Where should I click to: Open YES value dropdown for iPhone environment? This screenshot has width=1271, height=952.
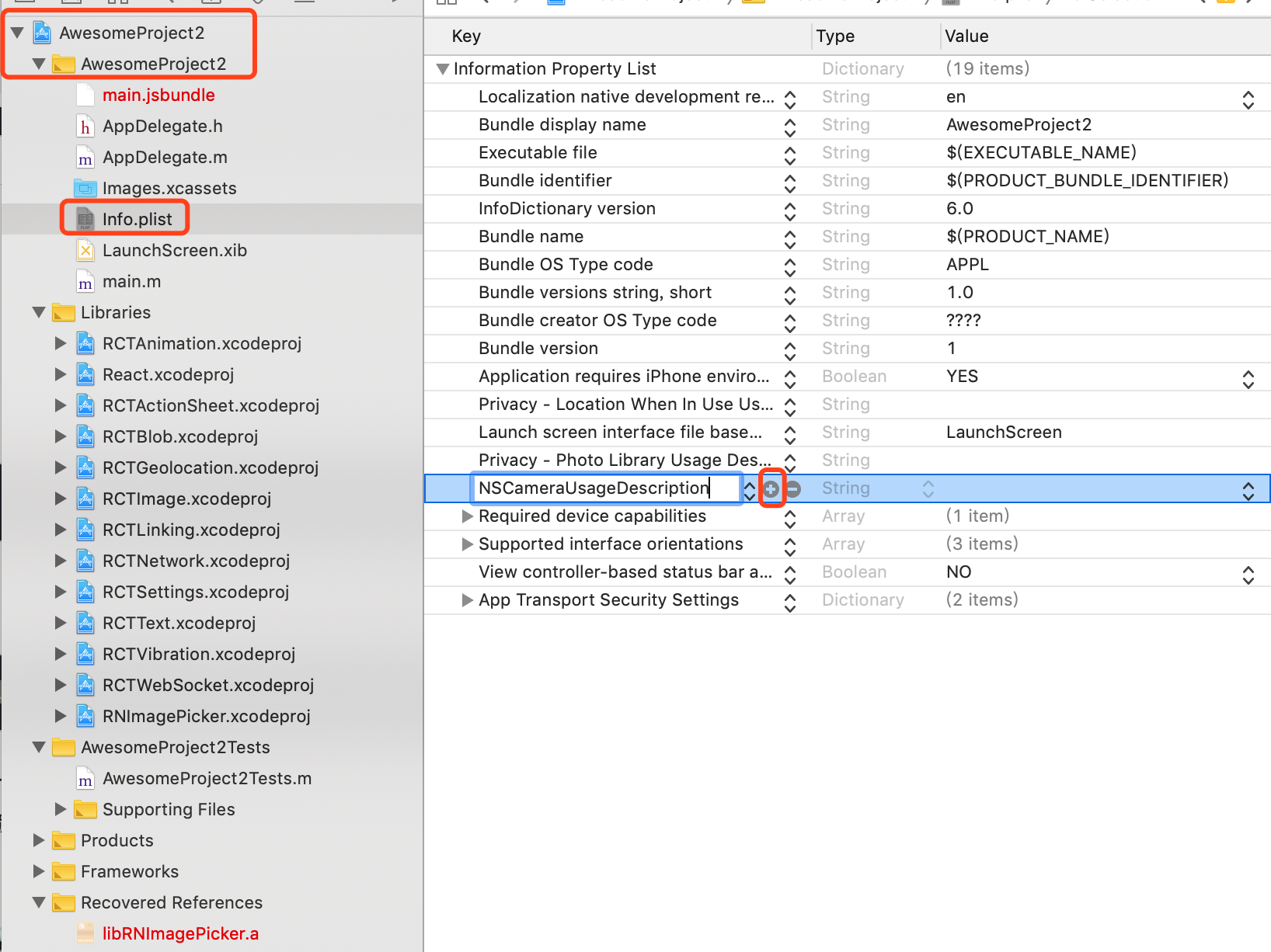[1248, 380]
